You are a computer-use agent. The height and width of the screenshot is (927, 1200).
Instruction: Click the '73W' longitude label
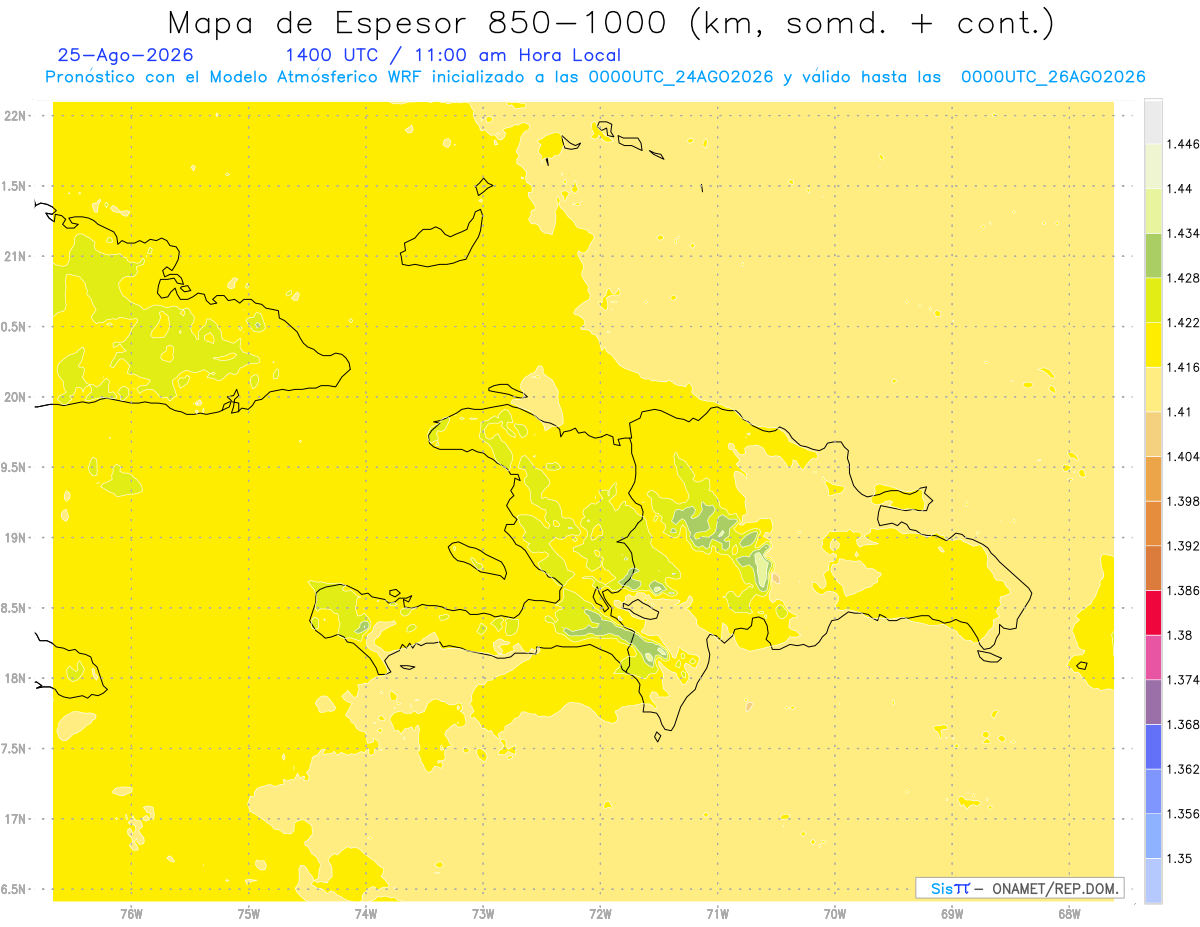pos(483,914)
